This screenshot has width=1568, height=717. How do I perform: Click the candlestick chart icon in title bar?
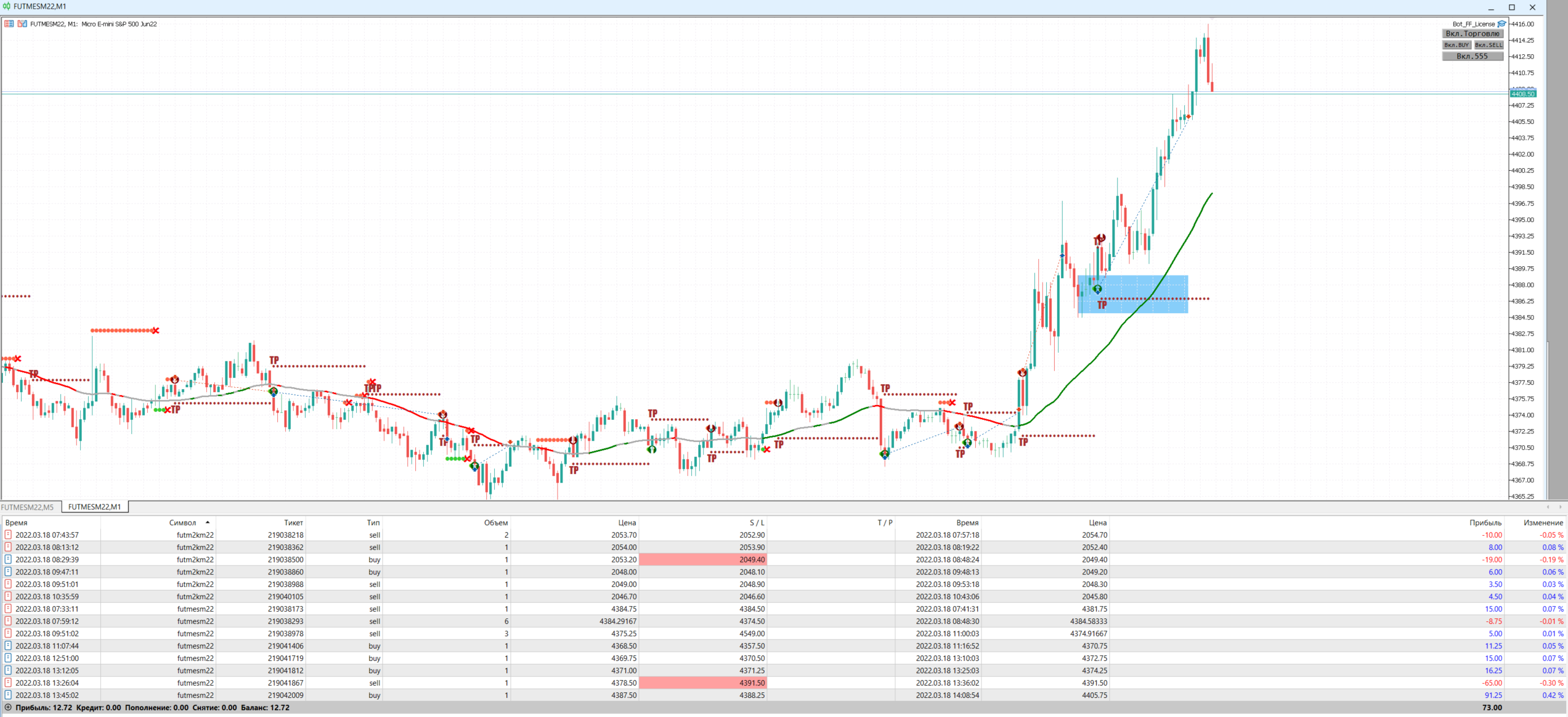7,6
